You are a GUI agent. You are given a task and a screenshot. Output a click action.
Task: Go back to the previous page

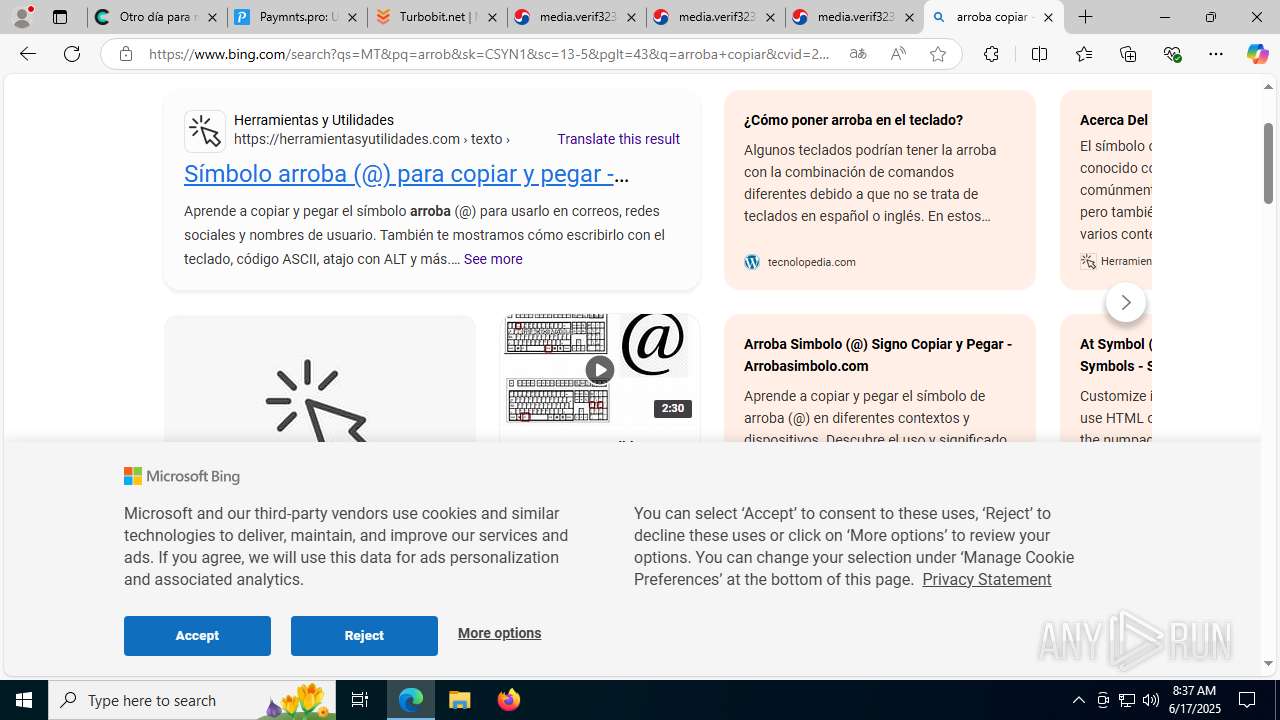[27, 54]
